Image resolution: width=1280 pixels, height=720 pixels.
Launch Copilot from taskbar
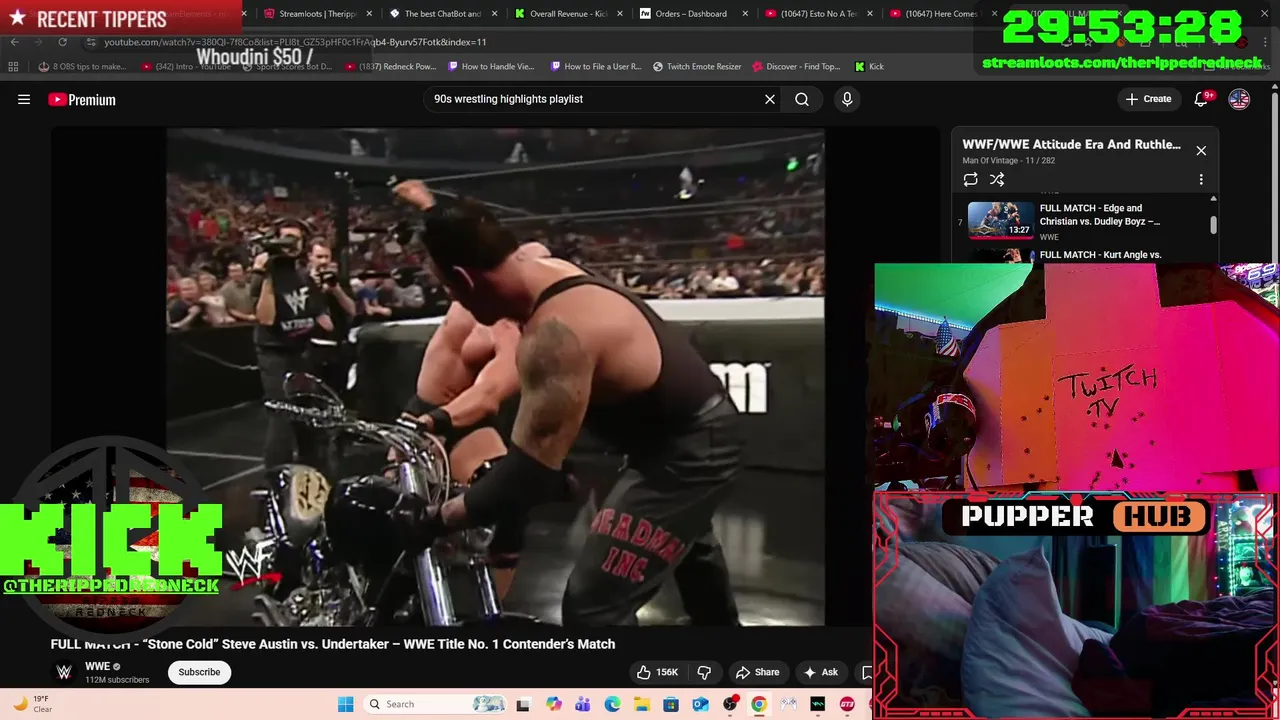coord(554,704)
